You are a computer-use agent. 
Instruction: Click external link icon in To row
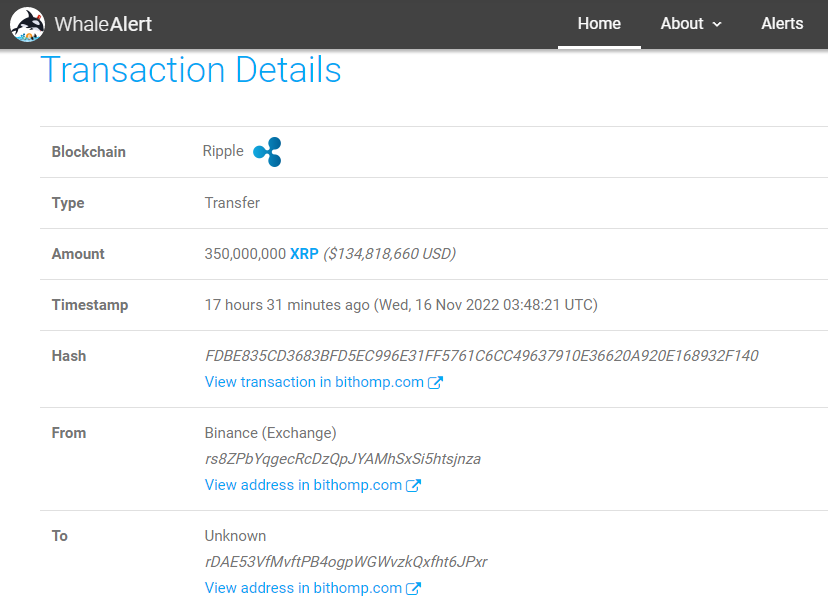(x=413, y=588)
